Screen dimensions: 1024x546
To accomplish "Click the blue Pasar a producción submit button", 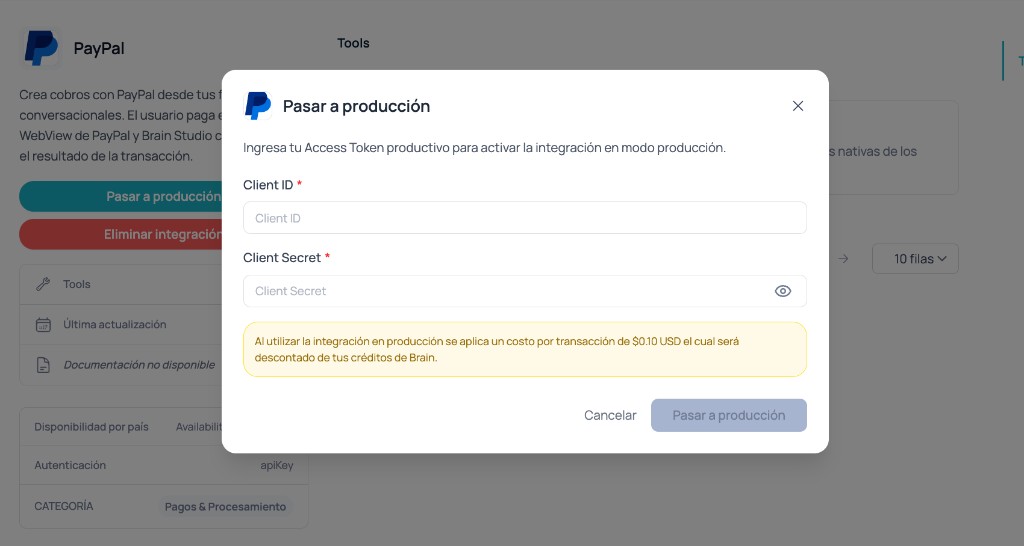I will (729, 415).
